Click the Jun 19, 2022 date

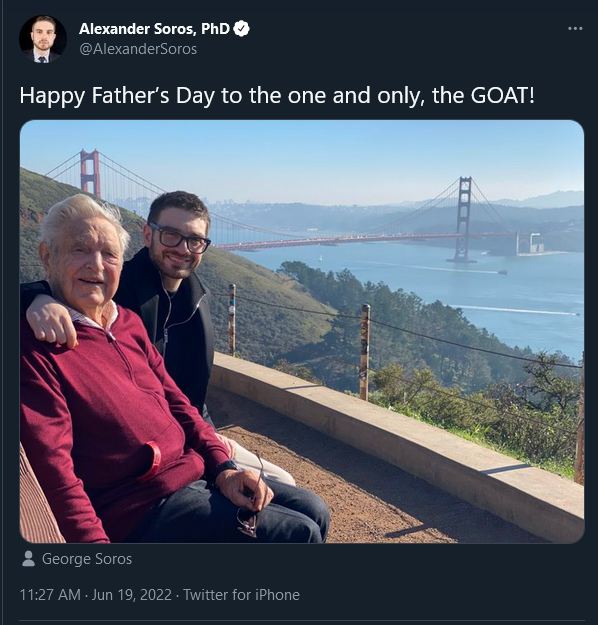(x=132, y=595)
